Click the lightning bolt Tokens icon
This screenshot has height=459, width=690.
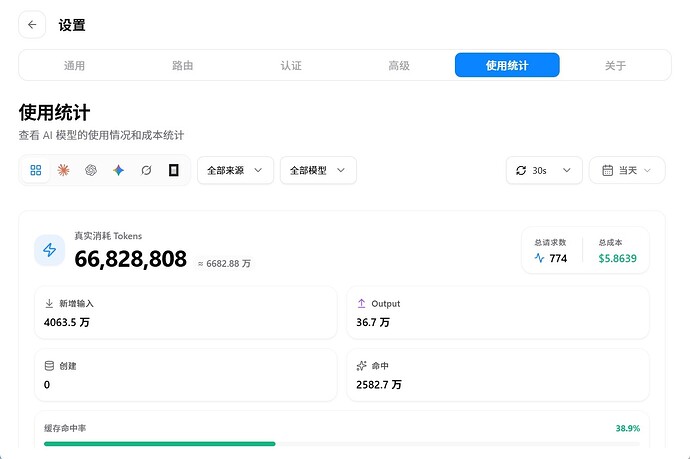pyautogui.click(x=50, y=250)
